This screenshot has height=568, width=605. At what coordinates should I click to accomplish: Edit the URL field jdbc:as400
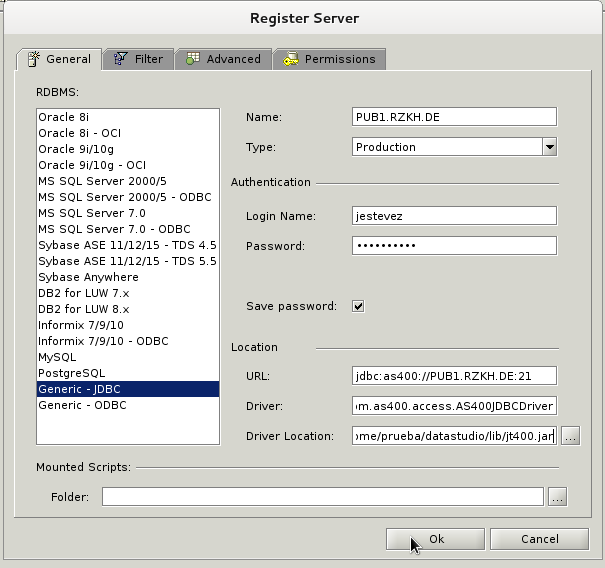click(x=454, y=376)
